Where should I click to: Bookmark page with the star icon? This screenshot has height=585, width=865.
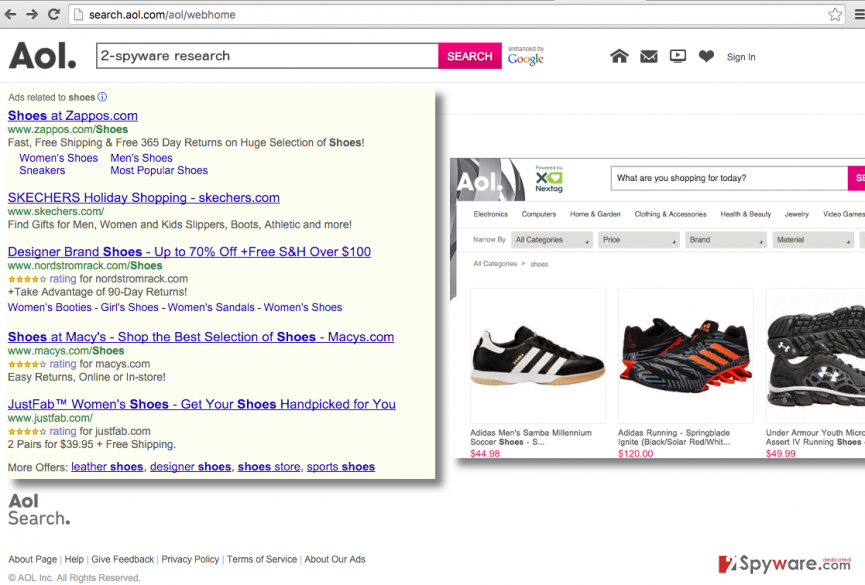tap(835, 14)
